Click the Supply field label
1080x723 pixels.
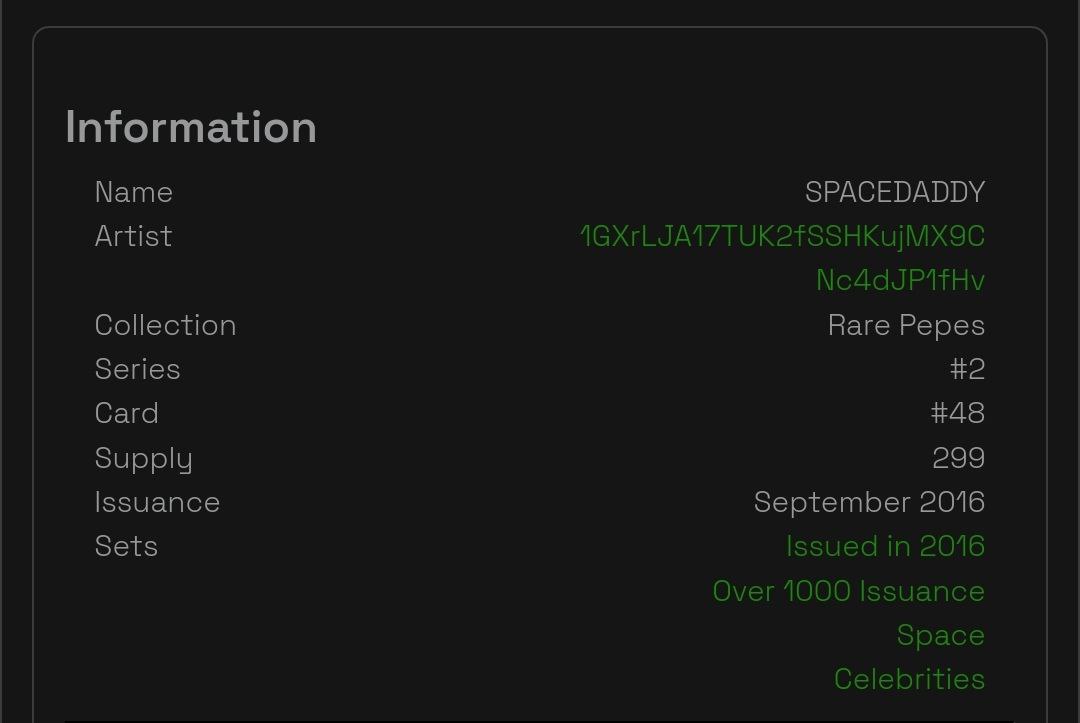pos(143,459)
